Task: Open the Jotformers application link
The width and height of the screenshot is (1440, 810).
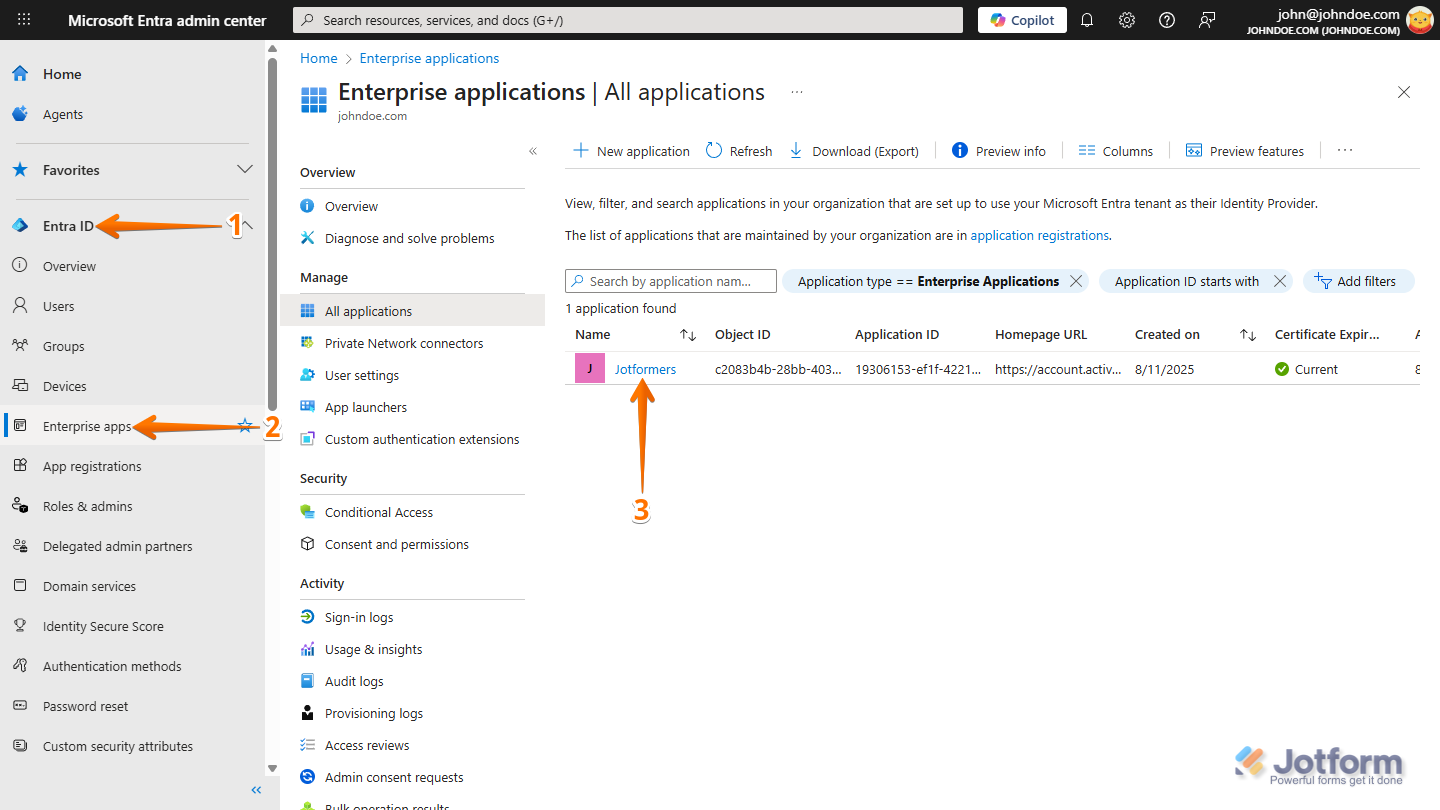Action: click(645, 369)
